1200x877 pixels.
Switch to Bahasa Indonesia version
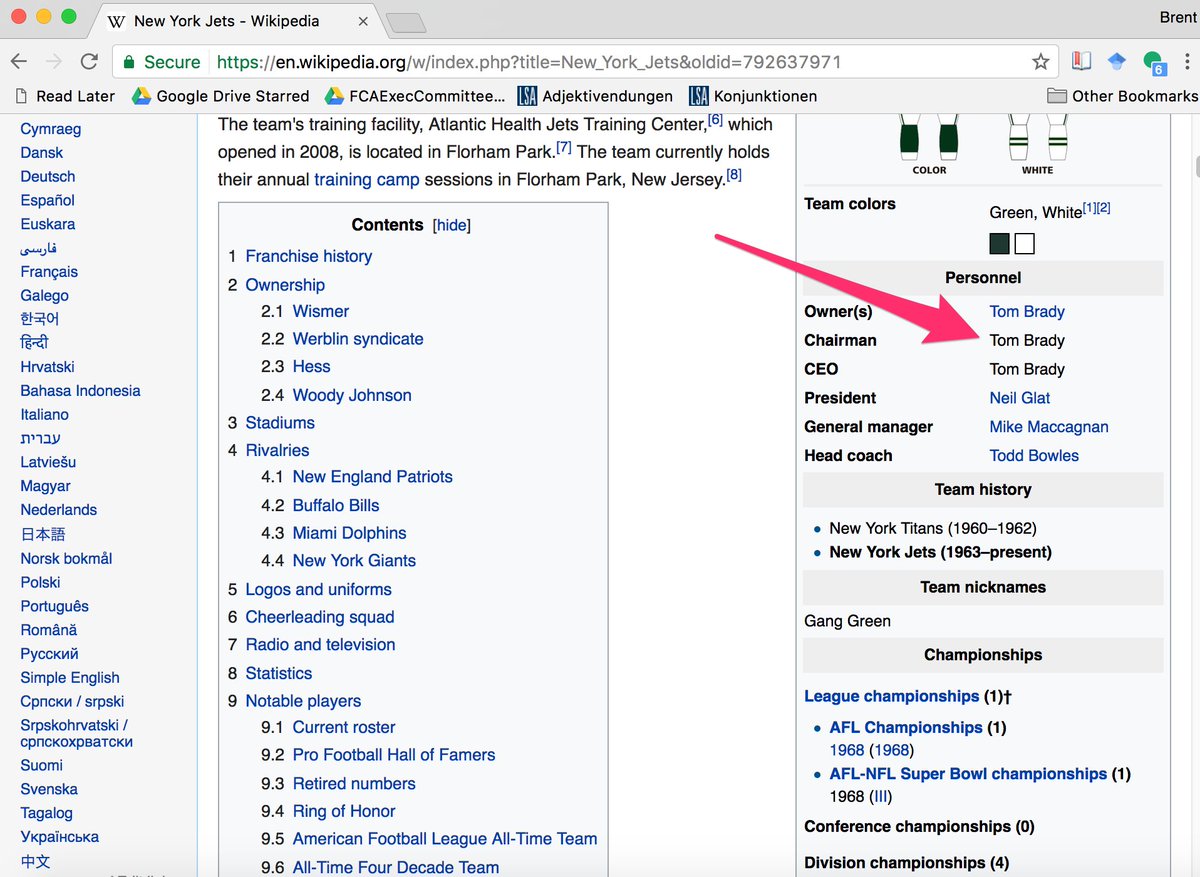click(x=80, y=391)
